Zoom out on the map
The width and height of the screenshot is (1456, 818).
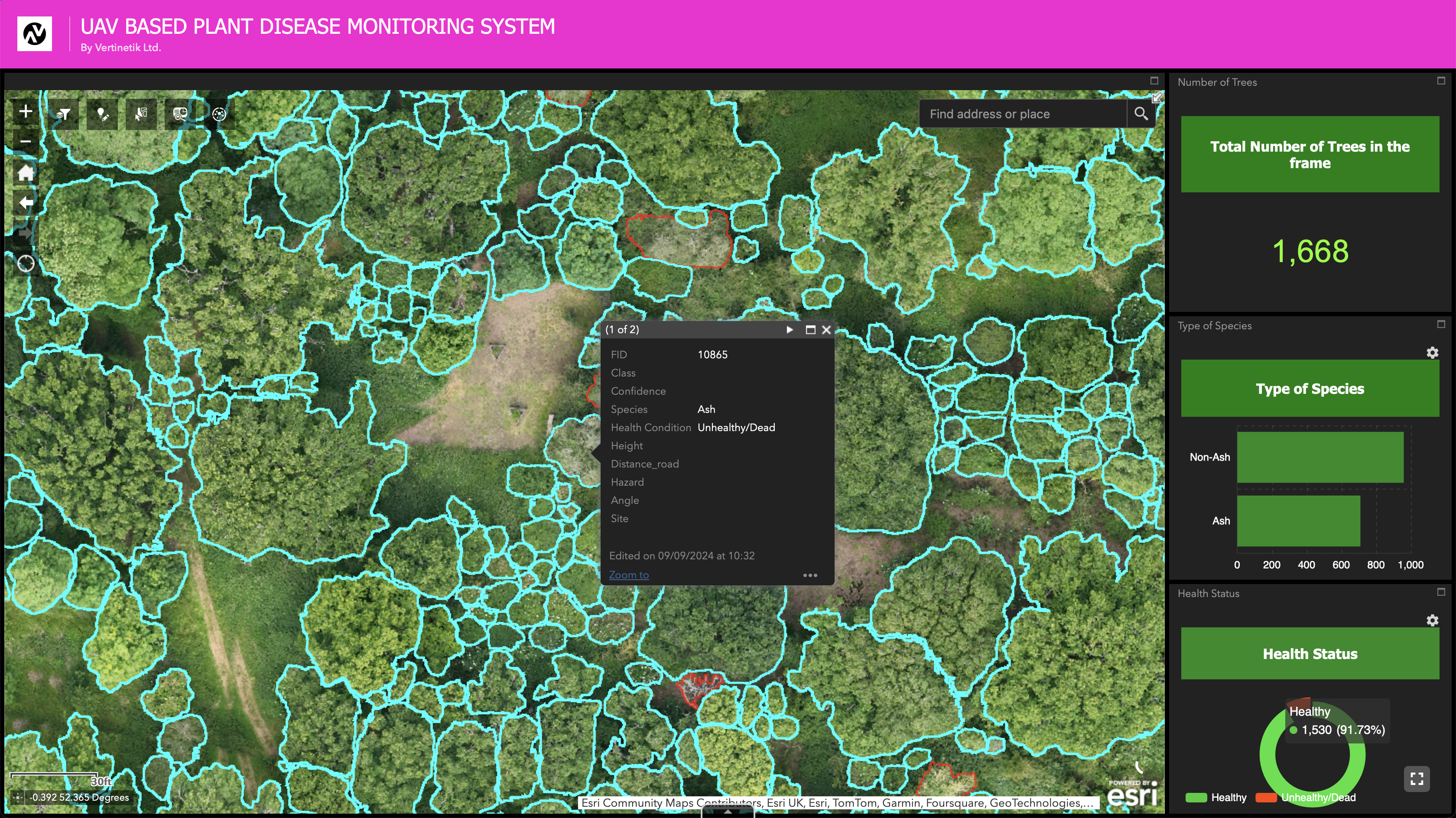(26, 141)
